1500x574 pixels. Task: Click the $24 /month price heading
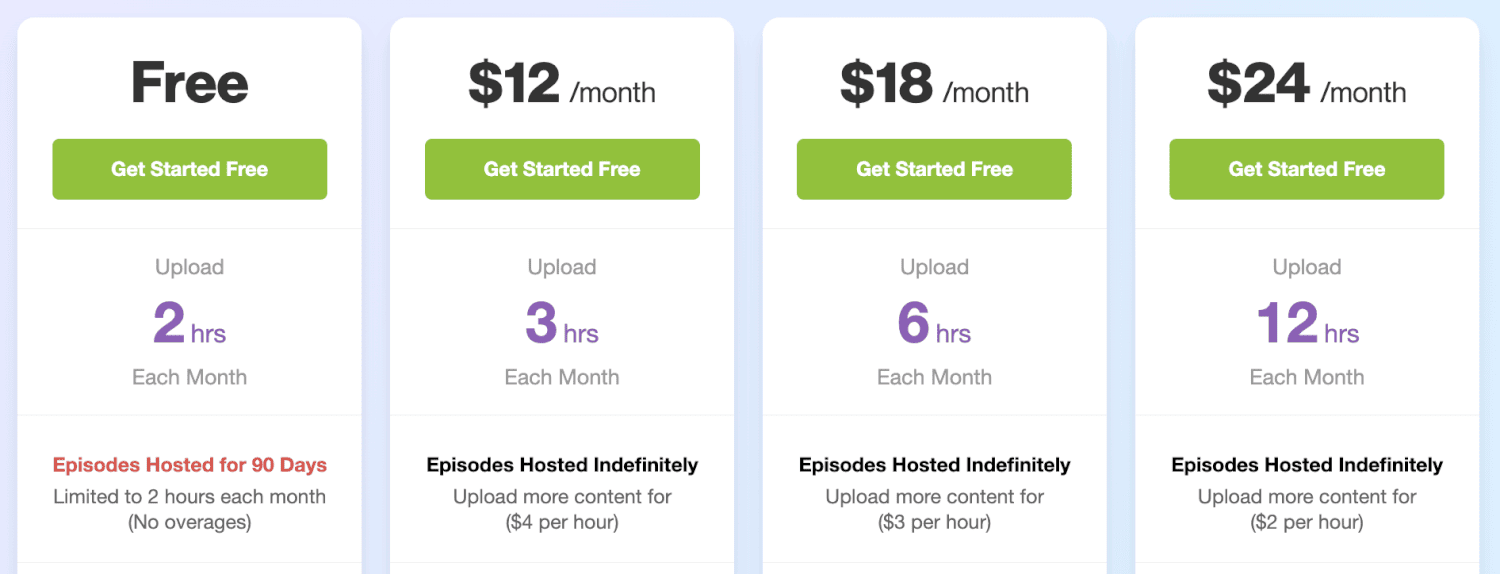tap(1307, 84)
